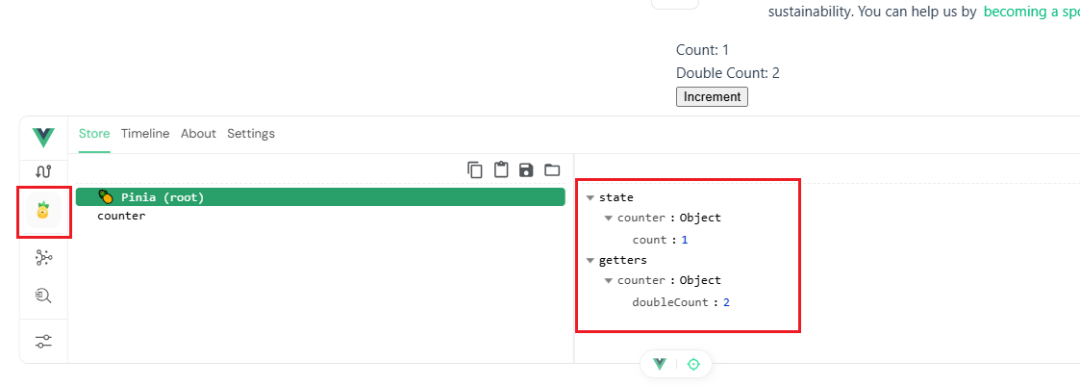Switch to the Timeline tab
Image resolution: width=1080 pixels, height=387 pixels.
(x=145, y=134)
